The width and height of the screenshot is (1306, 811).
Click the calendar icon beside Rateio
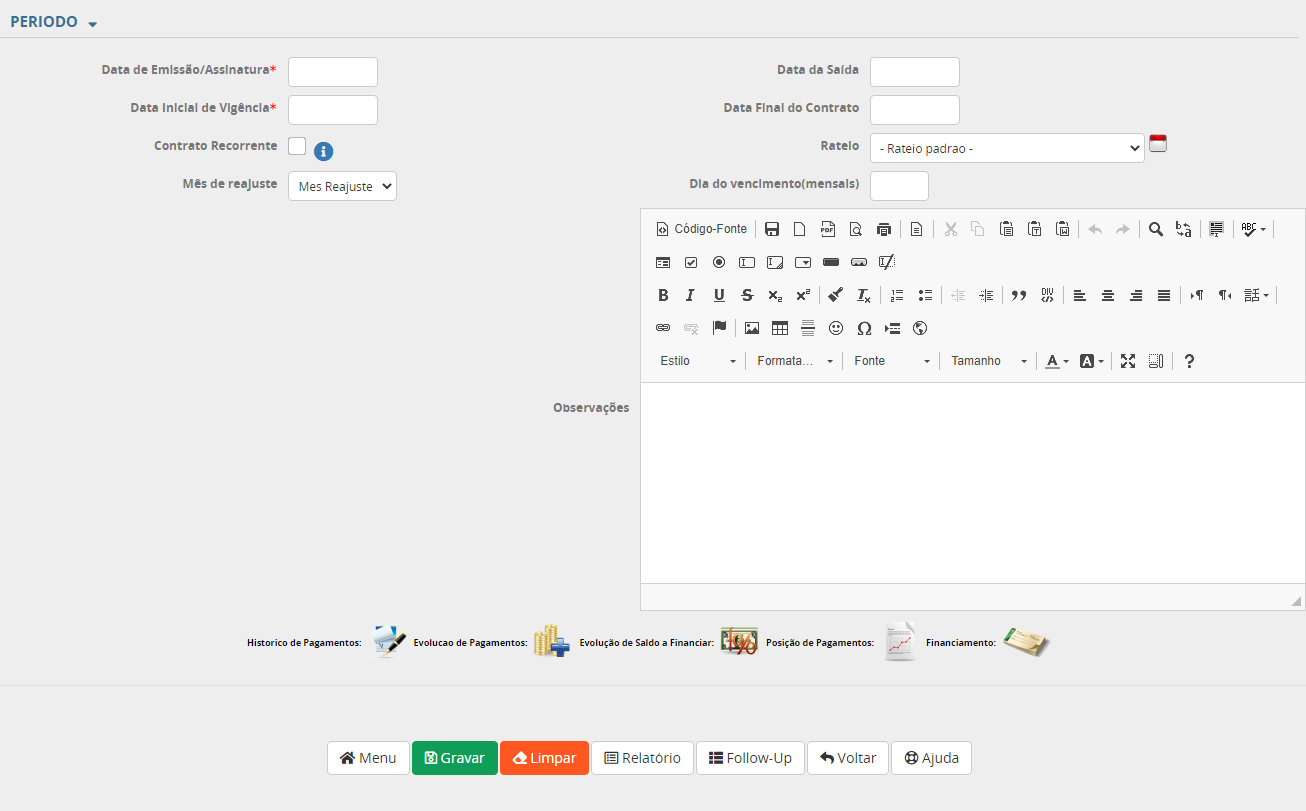click(1158, 143)
